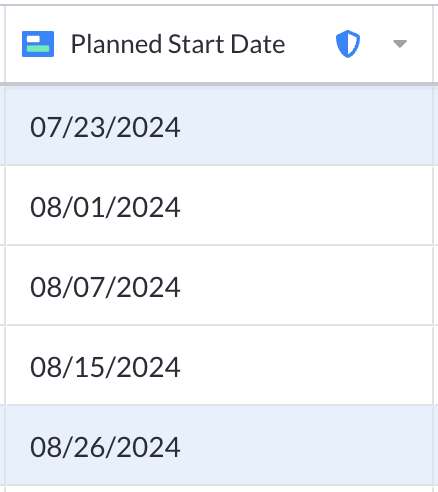Open the Planned Start Date column dropdown arrow

click(400, 44)
